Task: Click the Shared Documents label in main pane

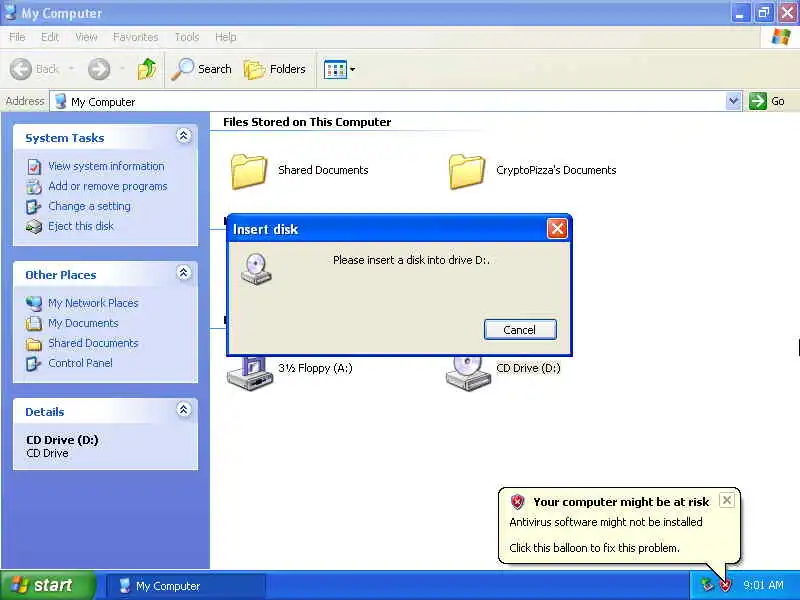Action: (x=323, y=170)
